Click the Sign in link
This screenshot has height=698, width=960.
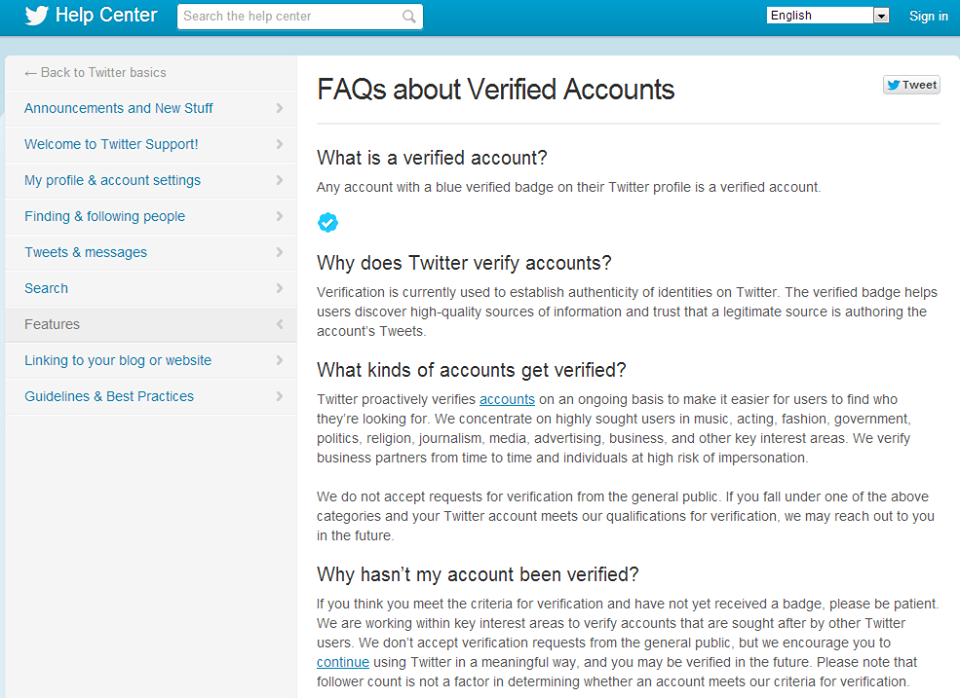[928, 16]
